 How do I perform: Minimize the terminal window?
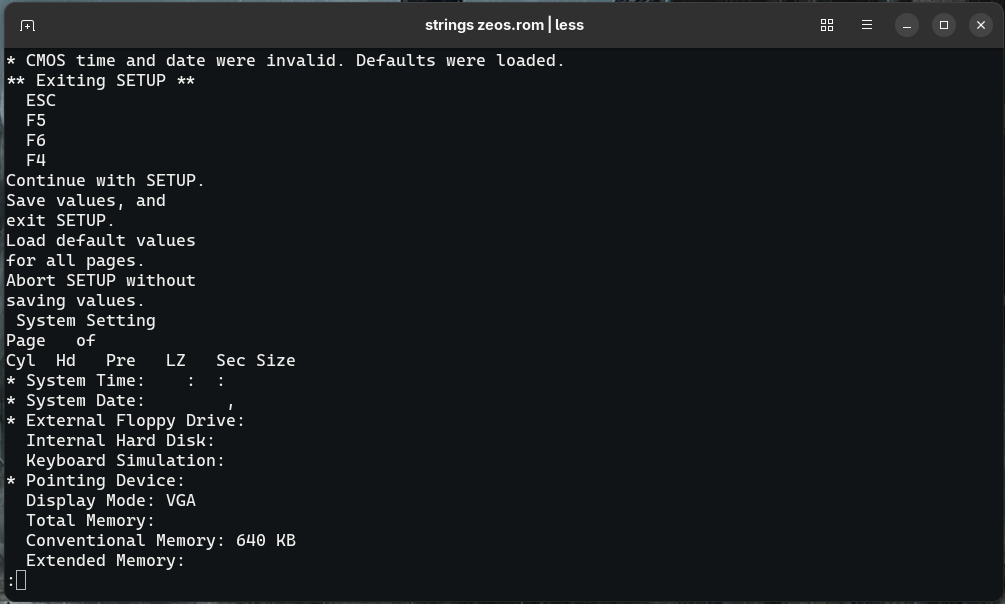pos(907,26)
